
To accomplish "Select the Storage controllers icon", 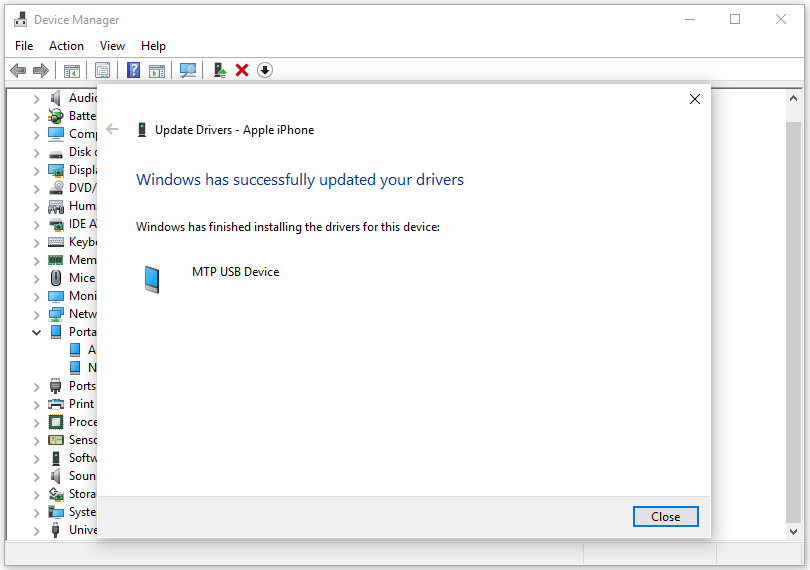I will [x=56, y=494].
